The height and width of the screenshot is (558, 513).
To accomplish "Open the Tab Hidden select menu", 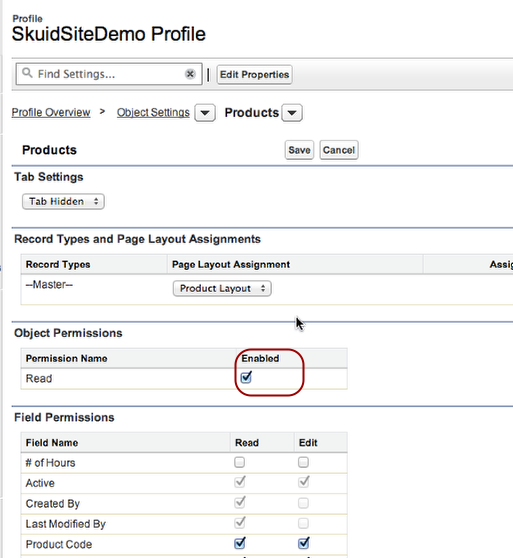I will (63, 201).
